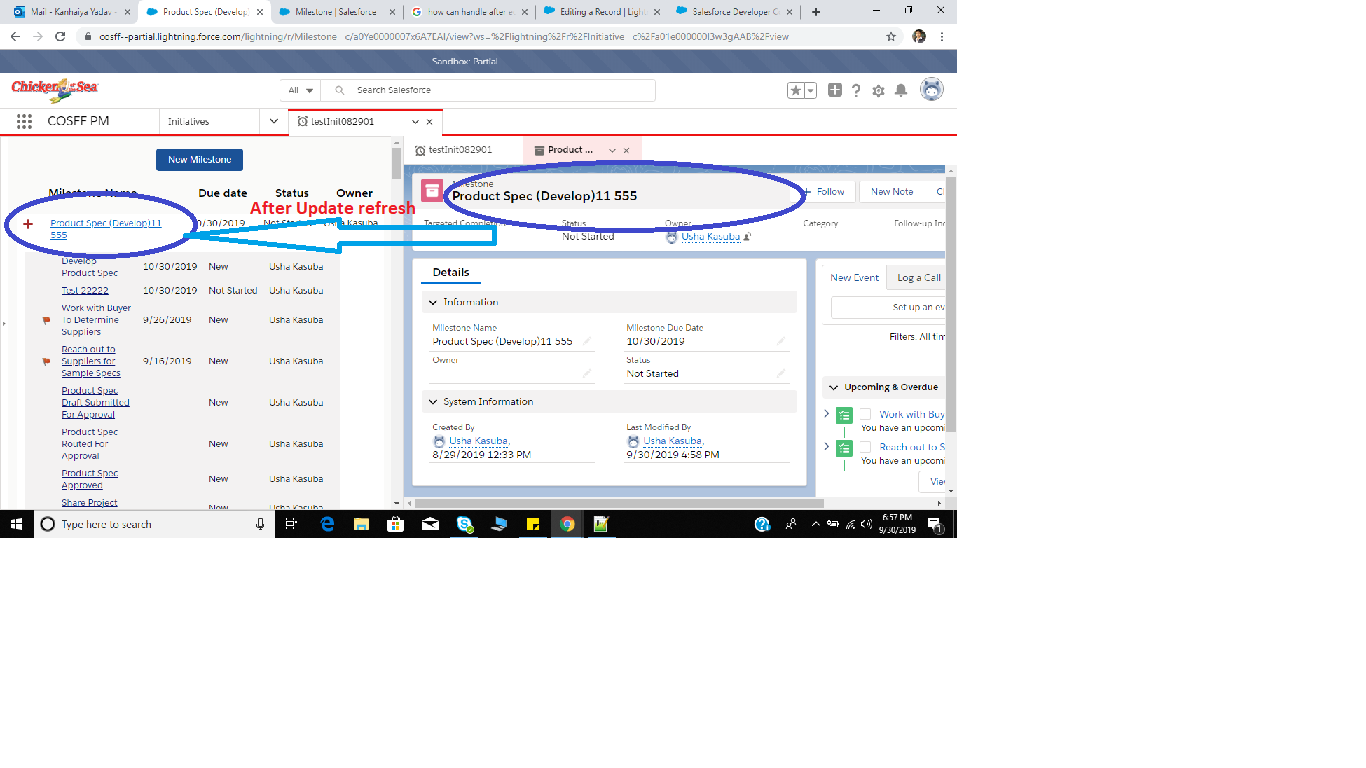Expand the Reach out to Suppliers task details
Image resolution: width=1366 pixels, height=768 pixels.
[x=826, y=447]
